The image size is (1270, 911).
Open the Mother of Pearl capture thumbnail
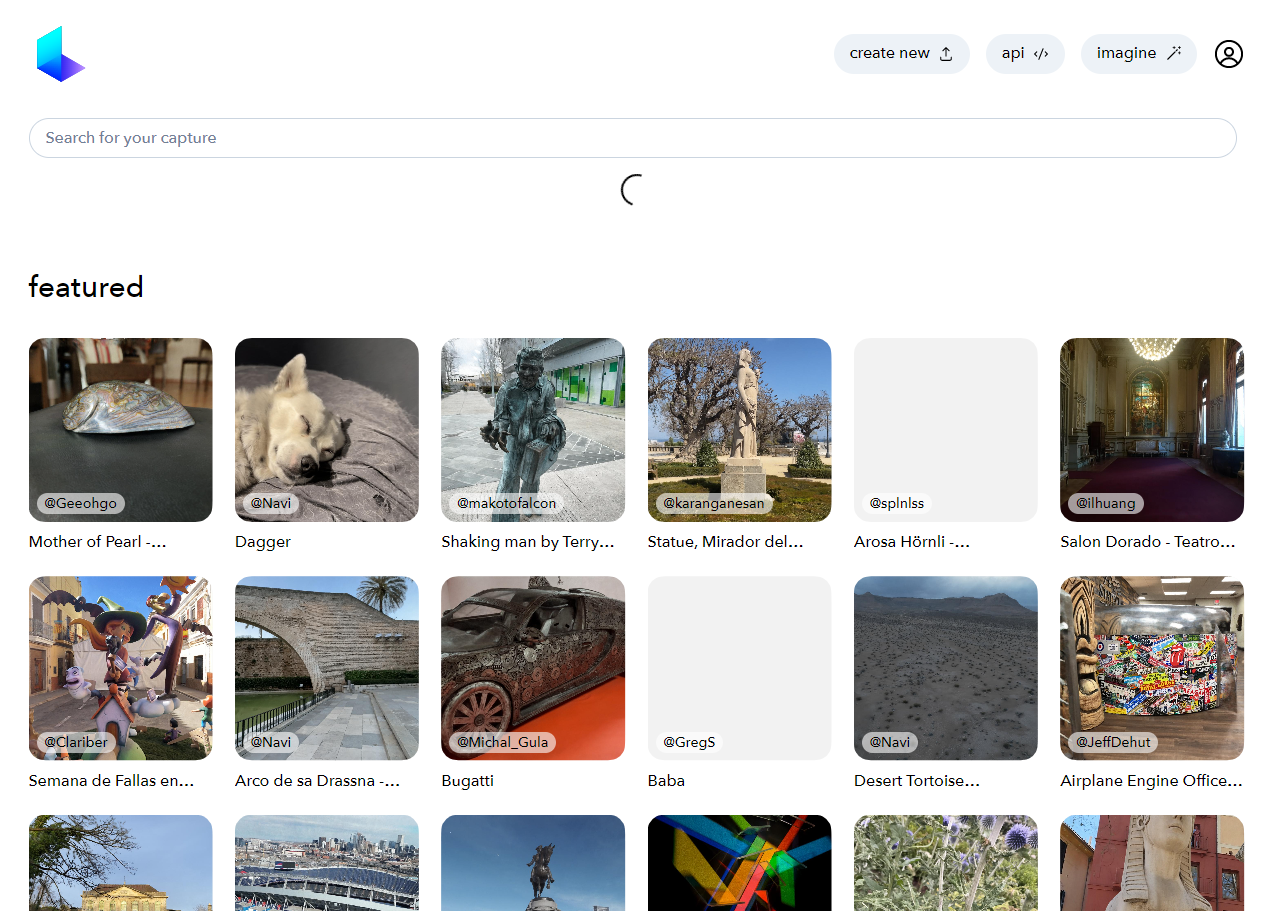pyautogui.click(x=120, y=420)
